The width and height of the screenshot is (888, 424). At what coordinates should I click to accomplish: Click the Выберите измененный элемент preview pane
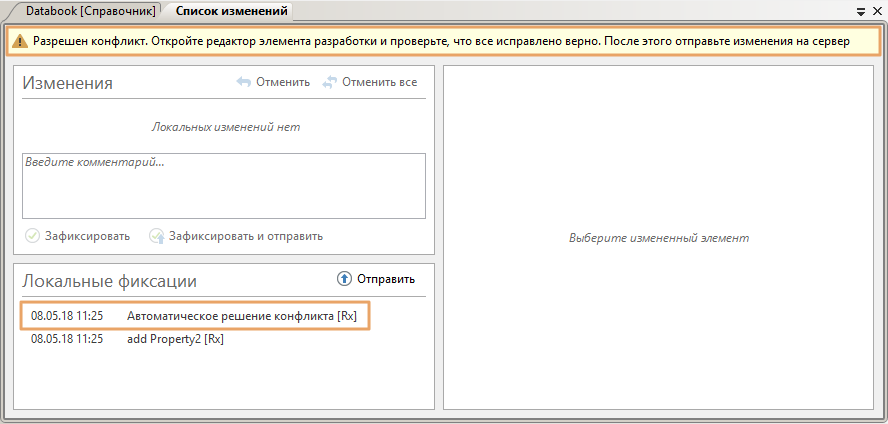tap(658, 238)
